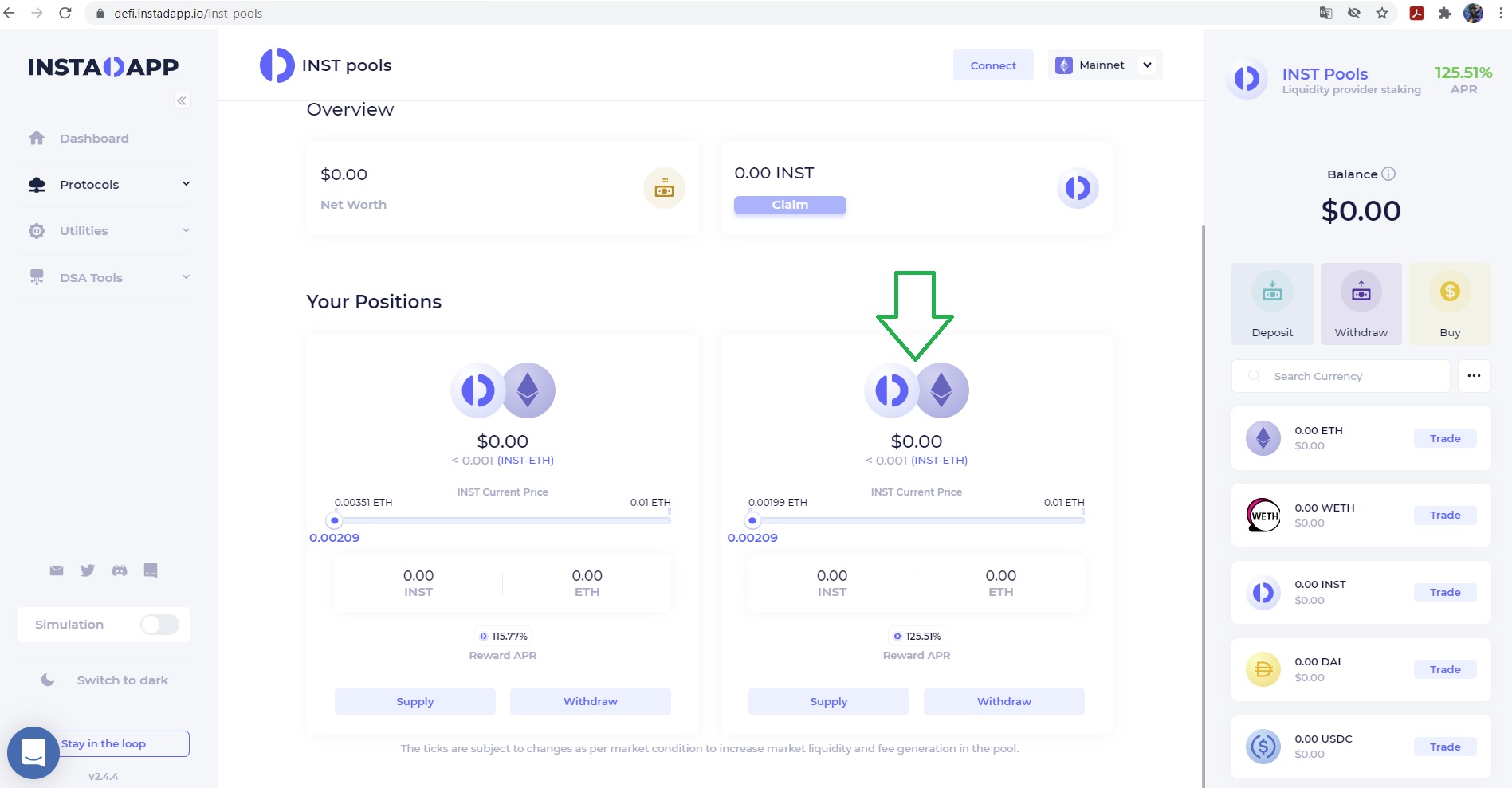This screenshot has width=1512, height=788.
Task: Click Trade next to 0.00 USDC
Action: [1445, 747]
